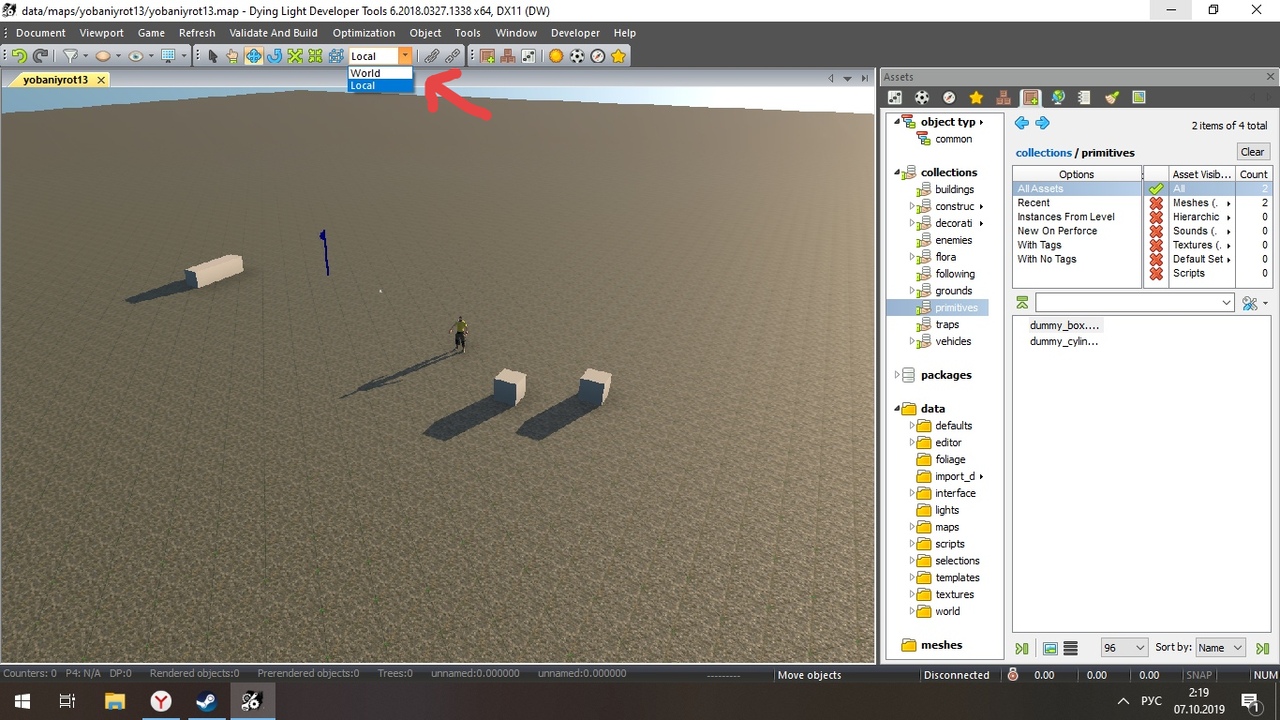
Task: Click the wrench settings icon beside search box
Action: 1250,303
